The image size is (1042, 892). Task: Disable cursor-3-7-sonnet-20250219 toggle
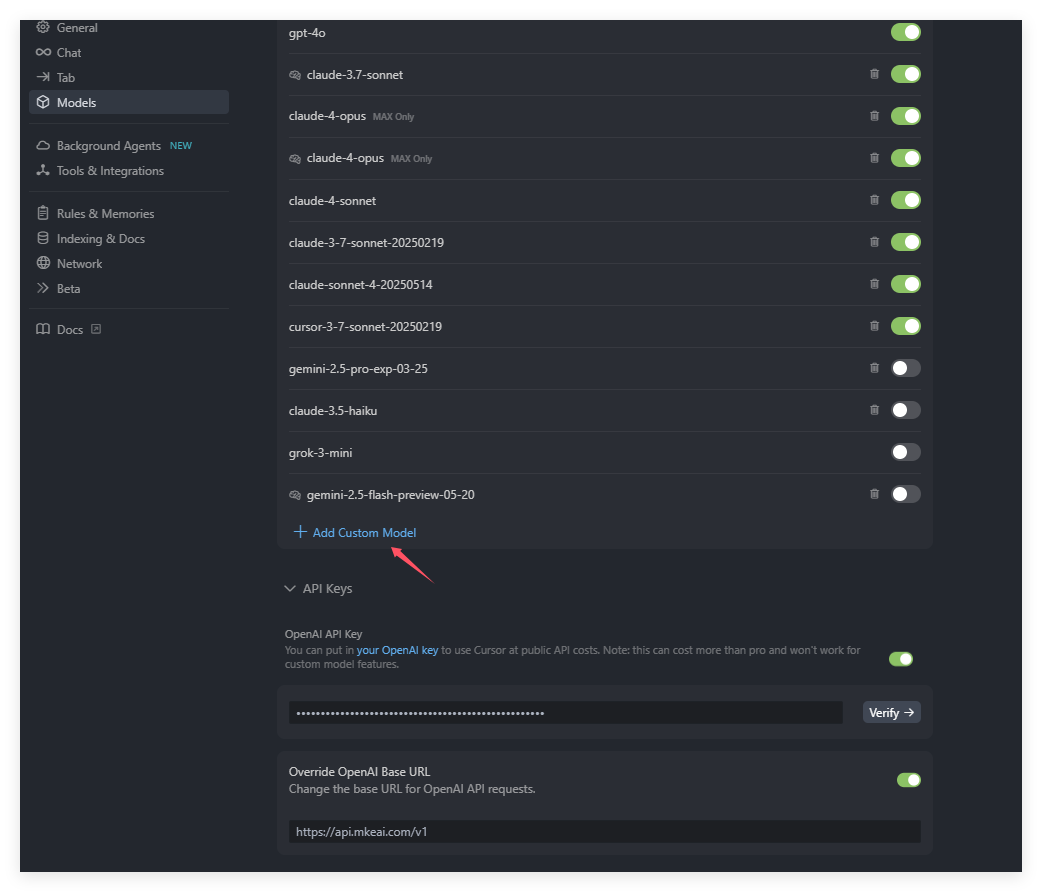point(906,326)
